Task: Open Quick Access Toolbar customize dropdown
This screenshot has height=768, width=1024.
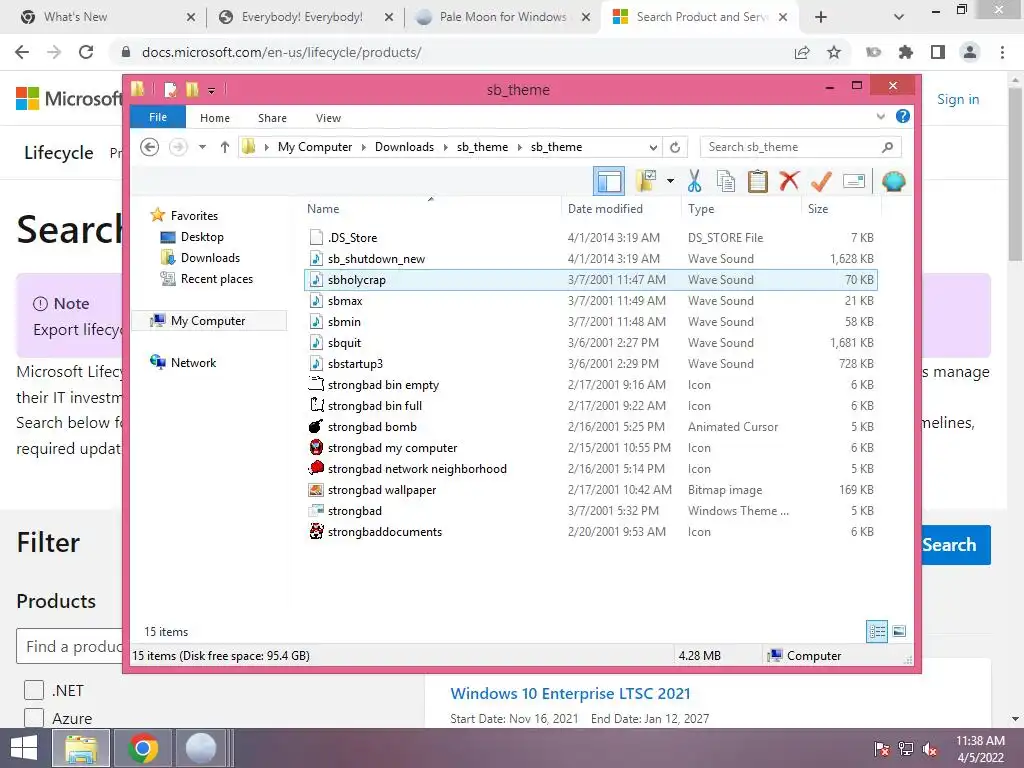Action: (212, 91)
